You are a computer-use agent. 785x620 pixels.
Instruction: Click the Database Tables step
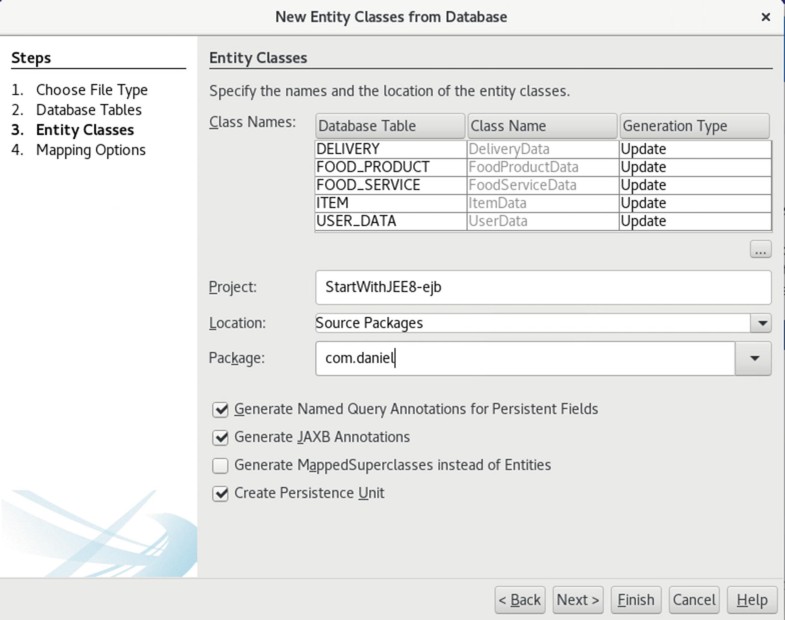click(89, 110)
